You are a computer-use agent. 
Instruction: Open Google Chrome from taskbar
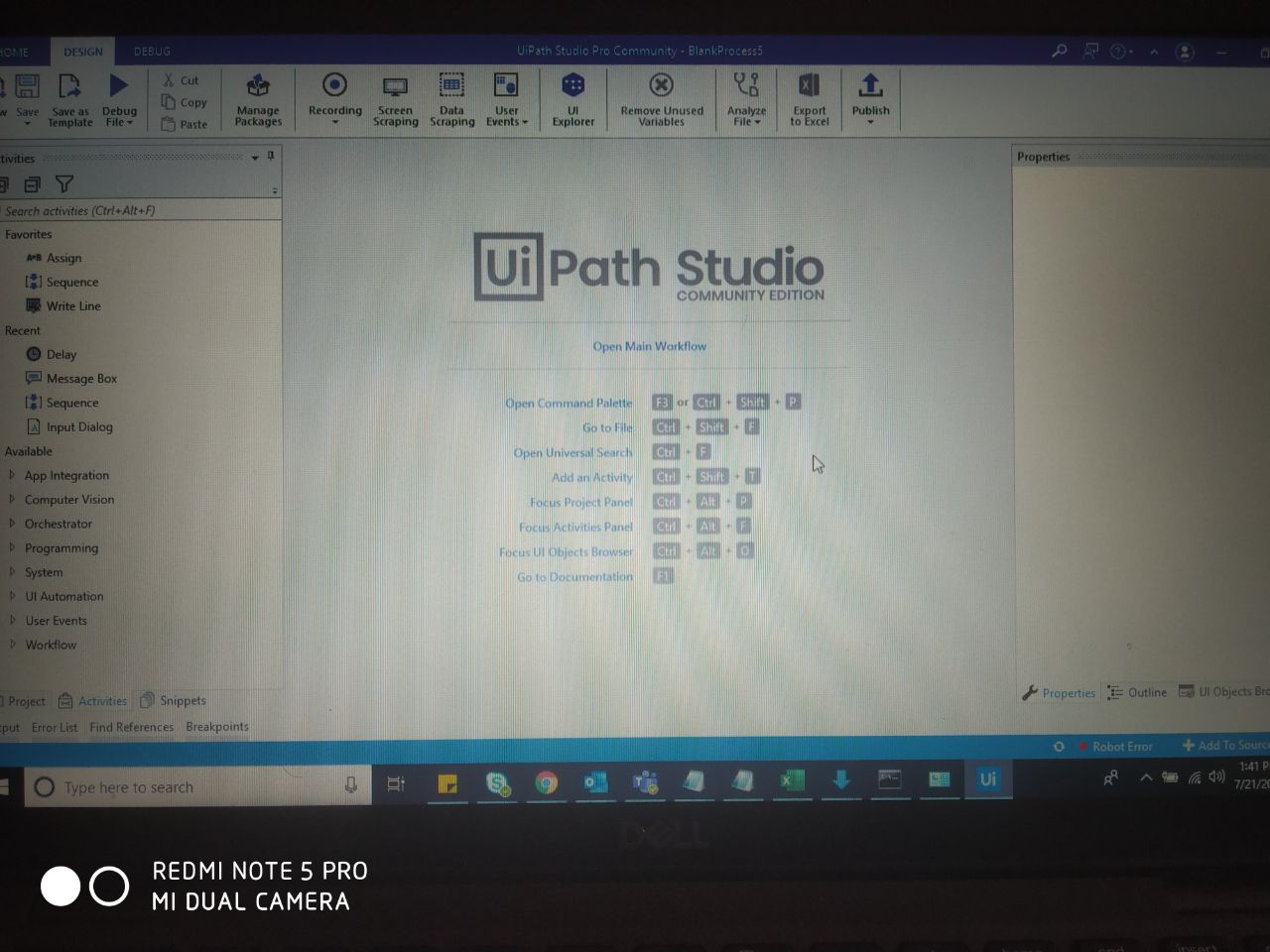[546, 782]
